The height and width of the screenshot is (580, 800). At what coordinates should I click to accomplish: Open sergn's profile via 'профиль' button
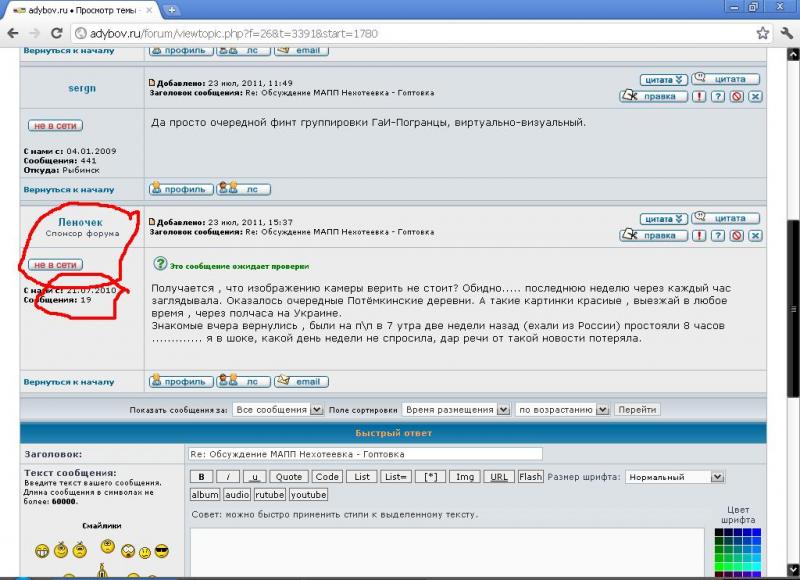pyautogui.click(x=180, y=188)
